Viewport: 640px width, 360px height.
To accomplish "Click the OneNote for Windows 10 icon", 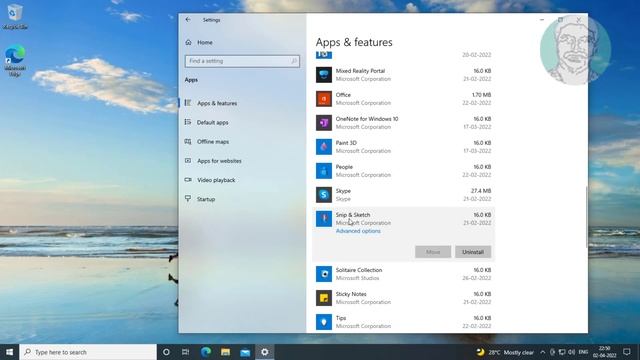I will (x=324, y=123).
